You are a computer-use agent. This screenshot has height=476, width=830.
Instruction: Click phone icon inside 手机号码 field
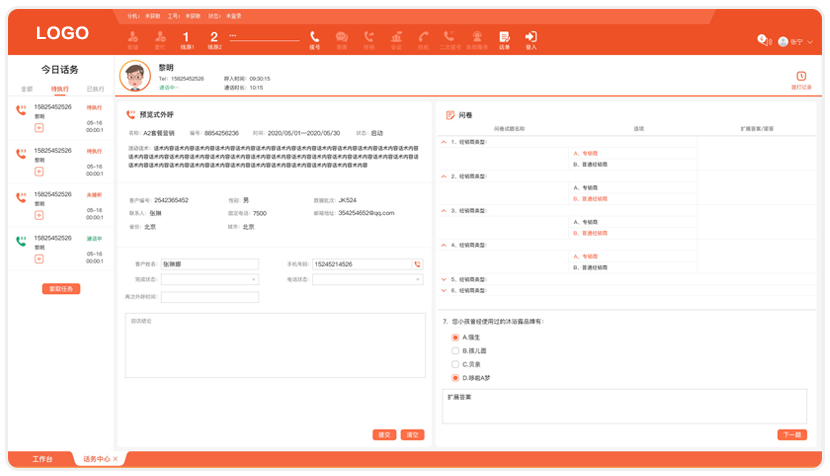[418, 264]
